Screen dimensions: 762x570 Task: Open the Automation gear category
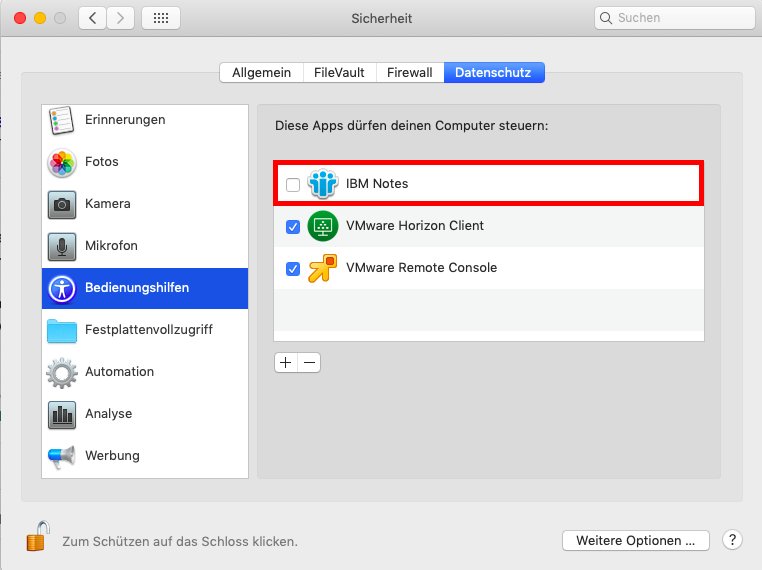tap(145, 372)
